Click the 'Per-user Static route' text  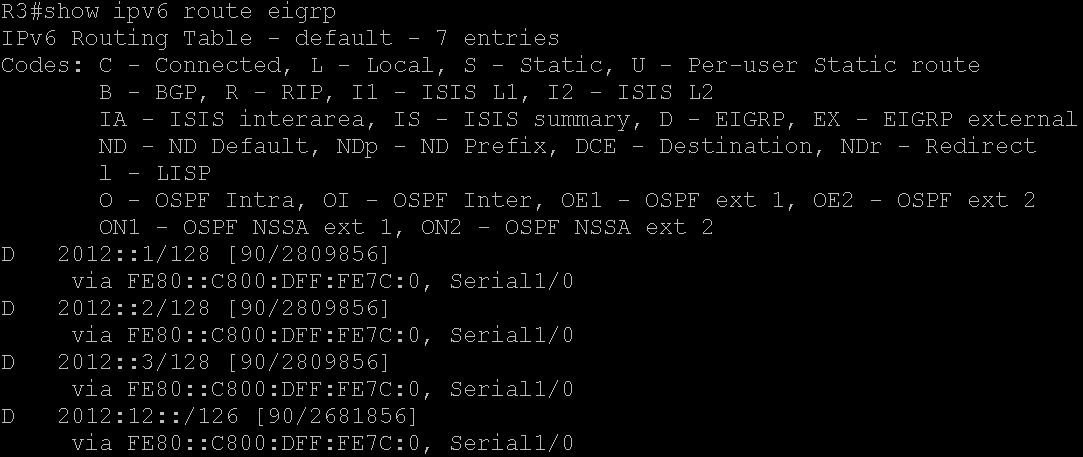[834, 66]
